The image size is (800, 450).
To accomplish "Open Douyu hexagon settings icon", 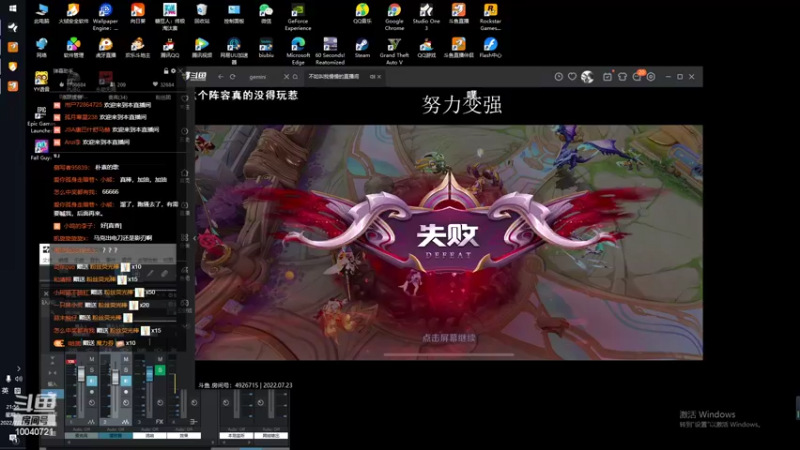I will pyautogui.click(x=651, y=77).
